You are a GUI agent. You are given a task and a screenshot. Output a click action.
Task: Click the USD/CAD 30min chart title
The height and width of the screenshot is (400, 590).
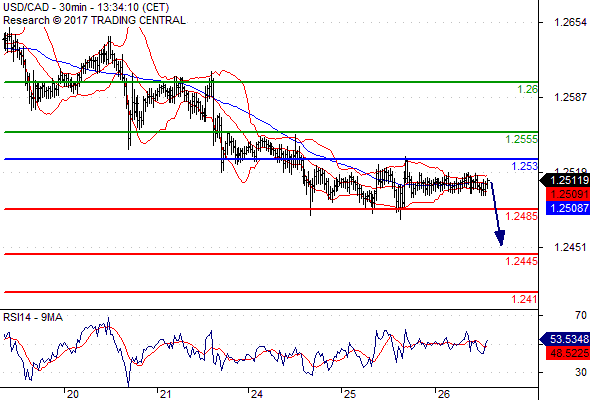86,7
